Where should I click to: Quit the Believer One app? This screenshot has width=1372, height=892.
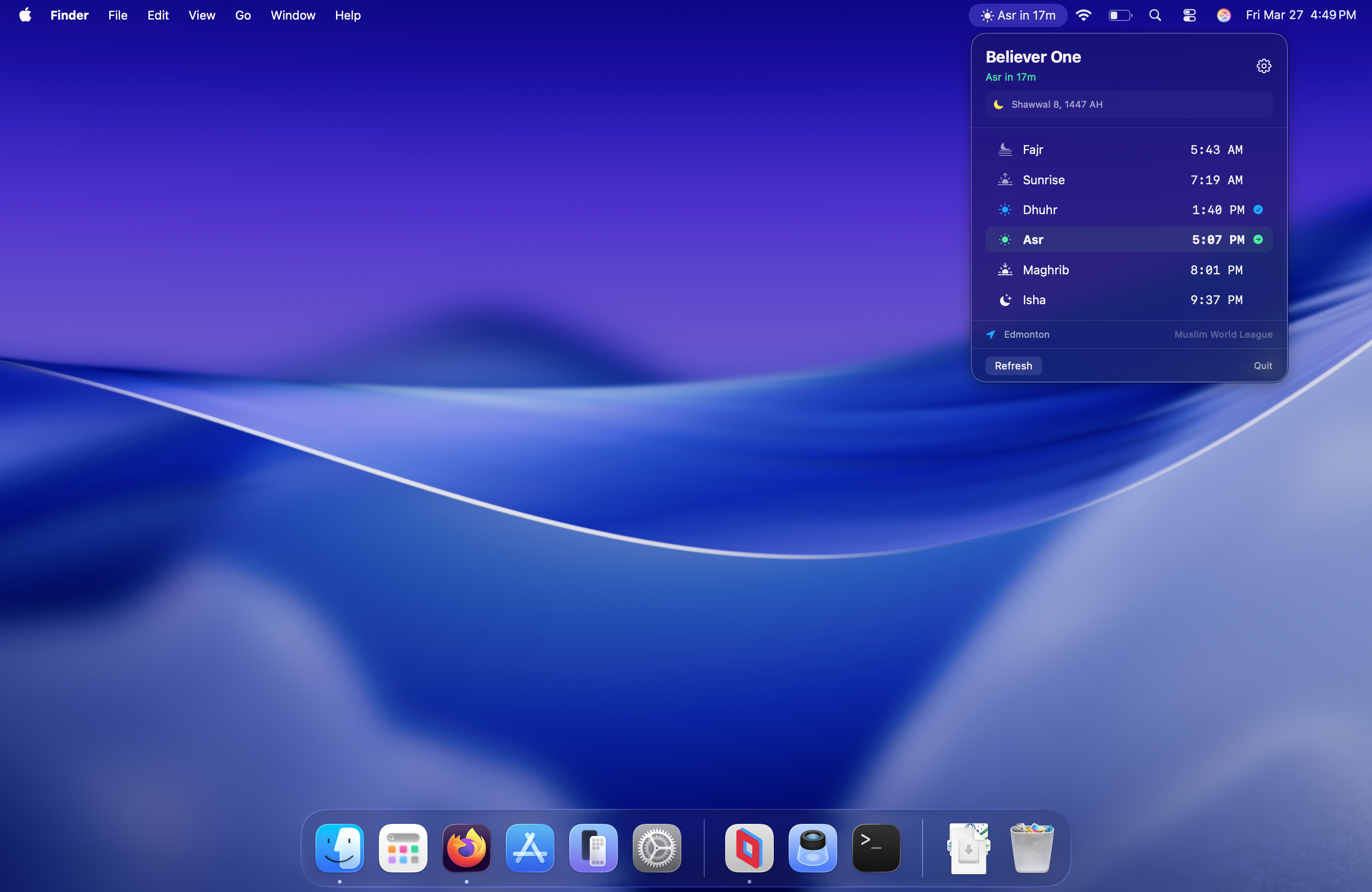tap(1262, 365)
